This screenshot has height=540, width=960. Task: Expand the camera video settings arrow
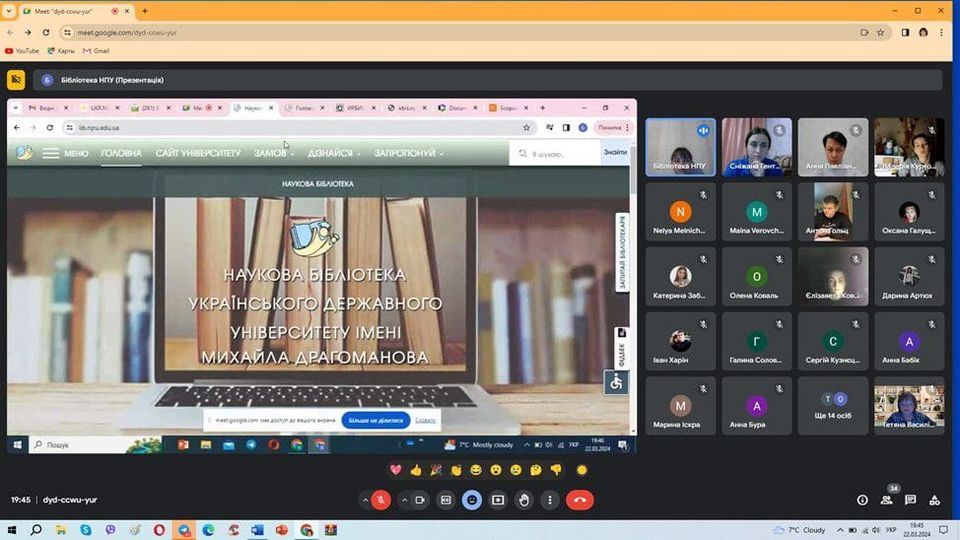tap(404, 500)
